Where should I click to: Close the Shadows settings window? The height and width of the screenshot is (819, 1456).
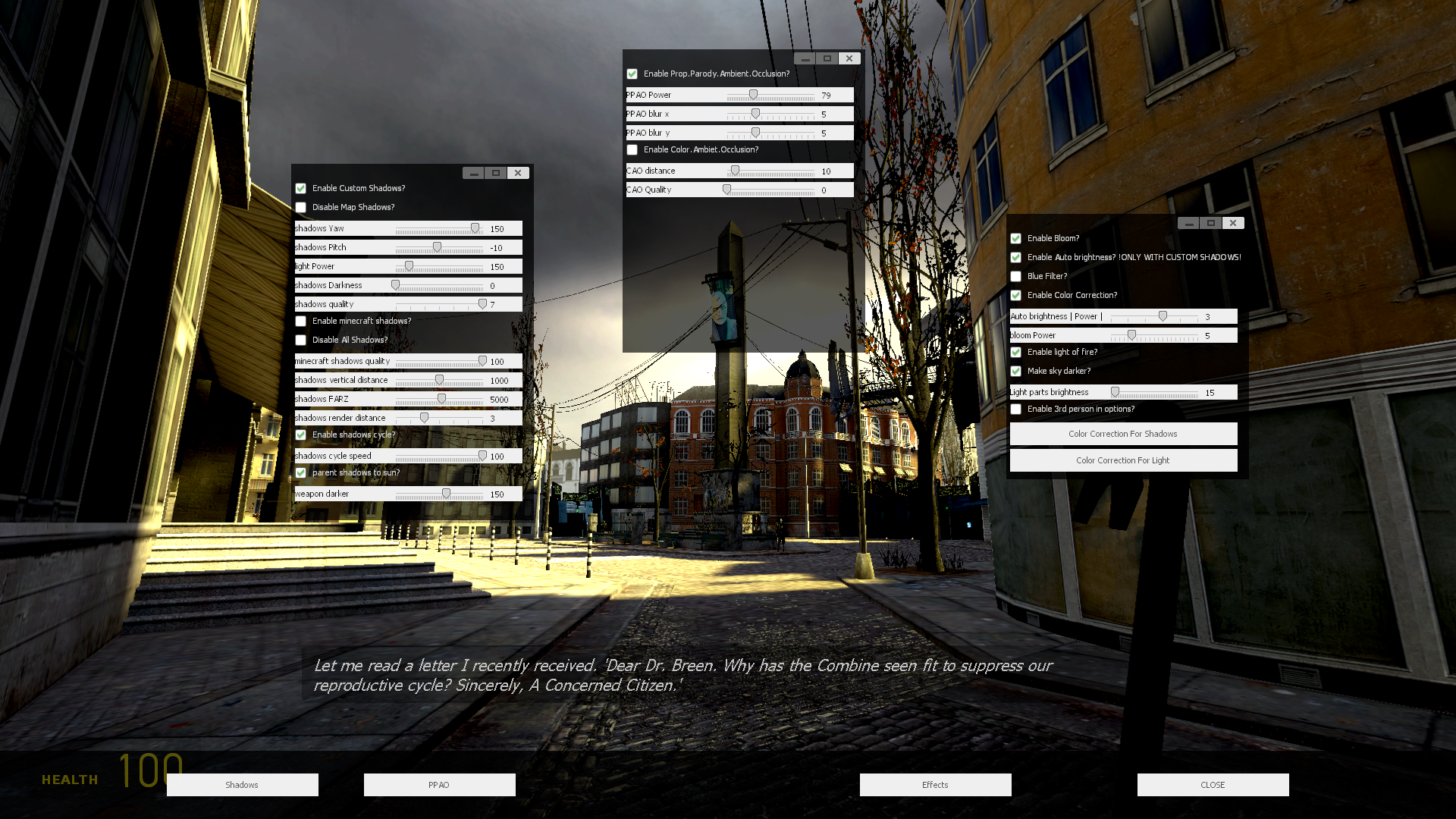[518, 173]
